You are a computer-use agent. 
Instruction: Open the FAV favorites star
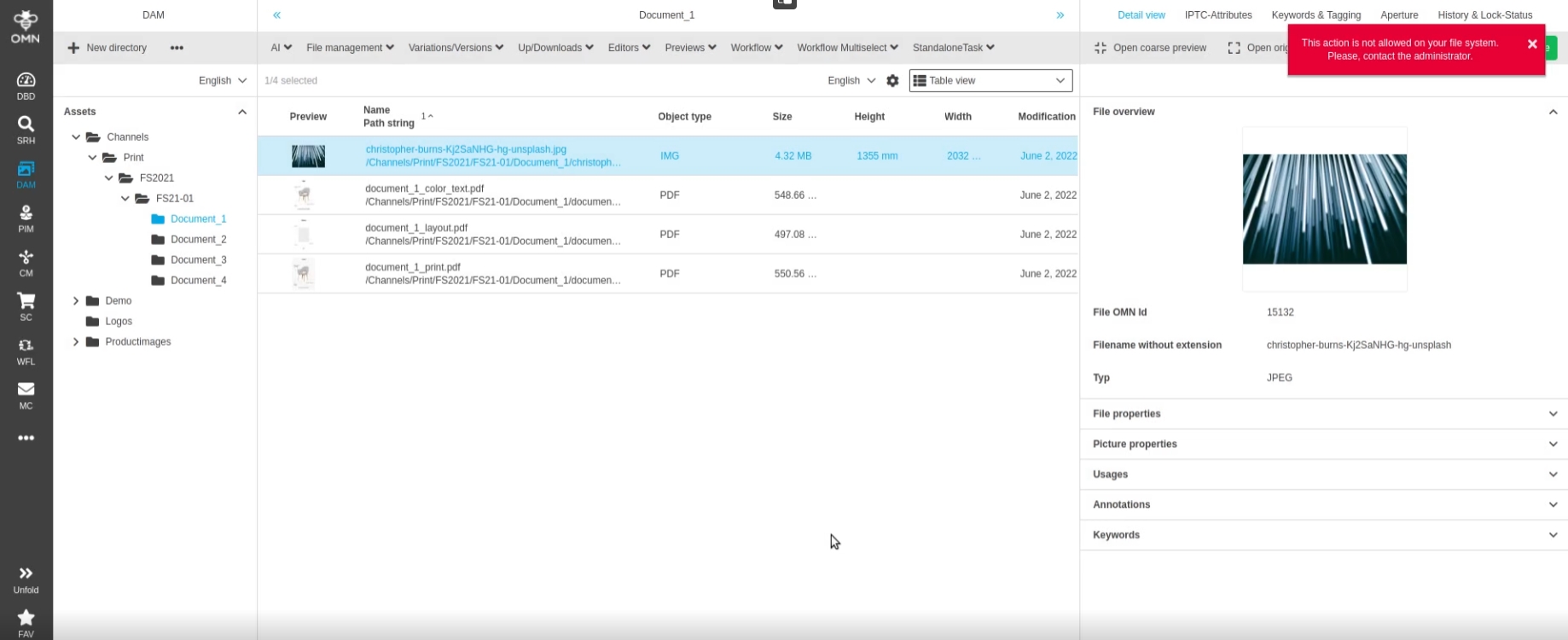[x=26, y=622]
